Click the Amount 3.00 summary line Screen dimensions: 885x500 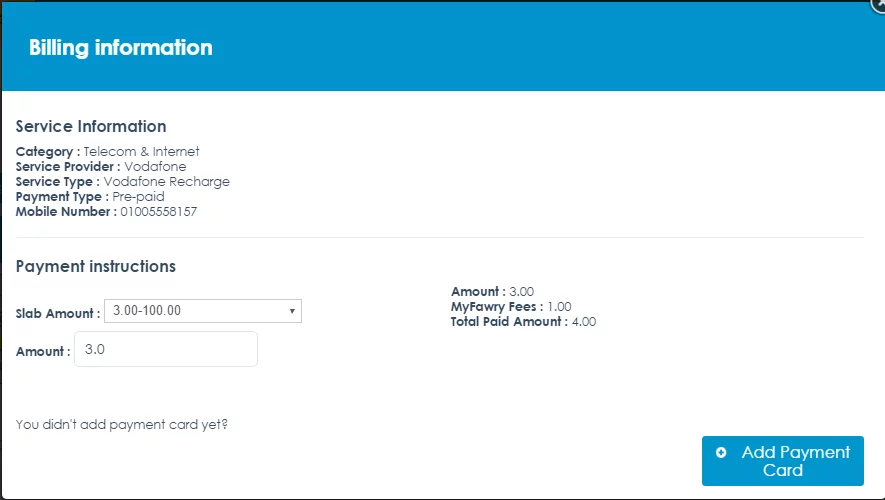point(493,292)
